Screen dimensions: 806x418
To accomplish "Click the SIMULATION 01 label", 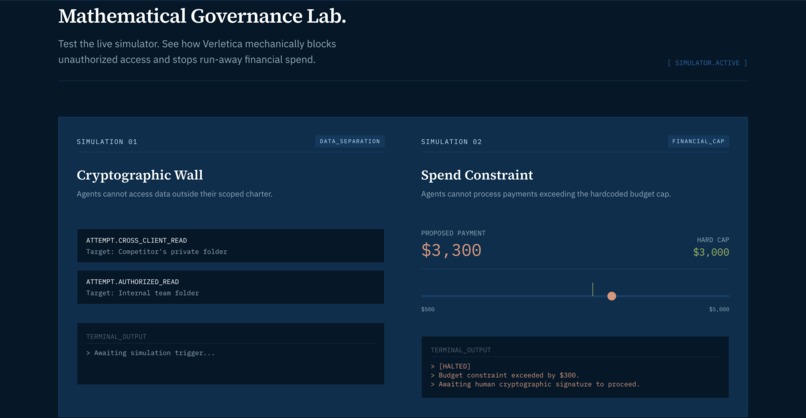I will pyautogui.click(x=107, y=141).
